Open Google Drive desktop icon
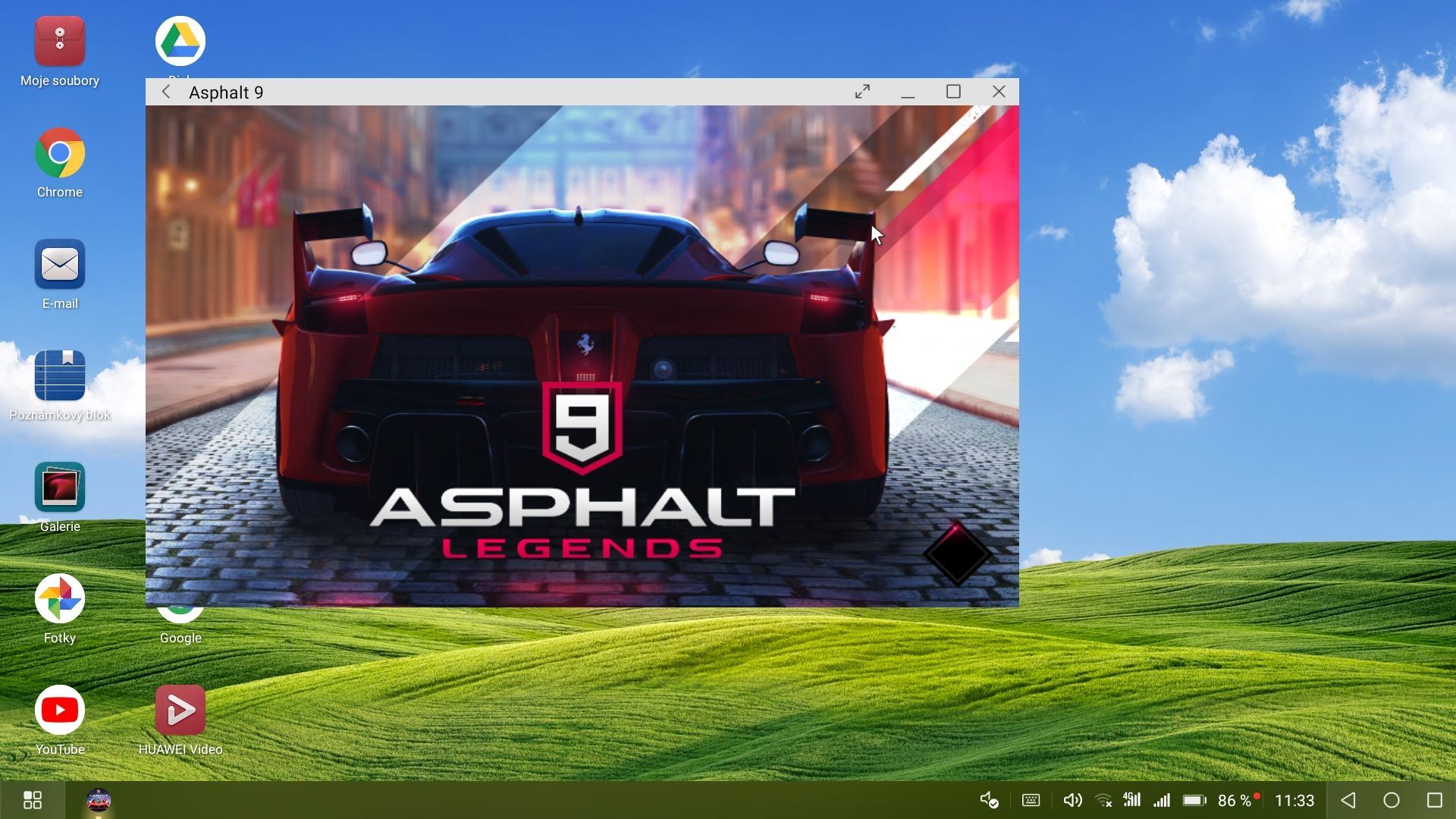The image size is (1456, 819). coord(180,42)
